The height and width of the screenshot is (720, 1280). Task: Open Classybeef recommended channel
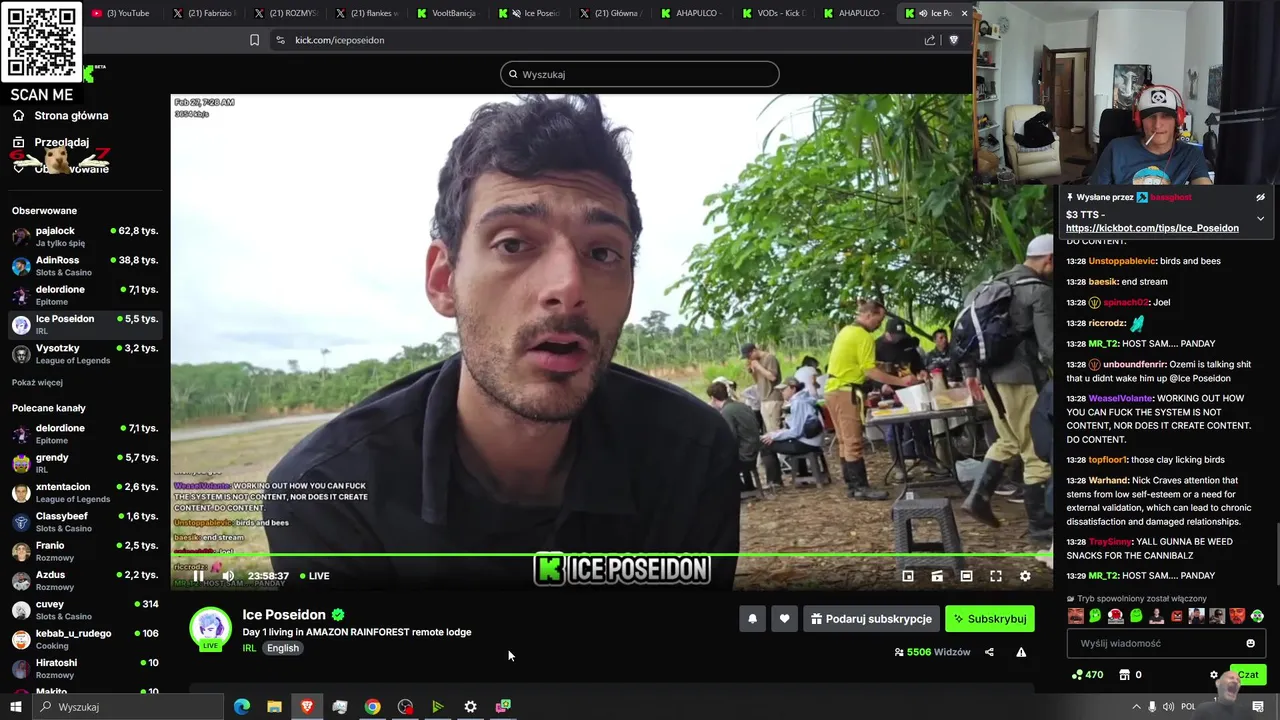tap(85, 522)
